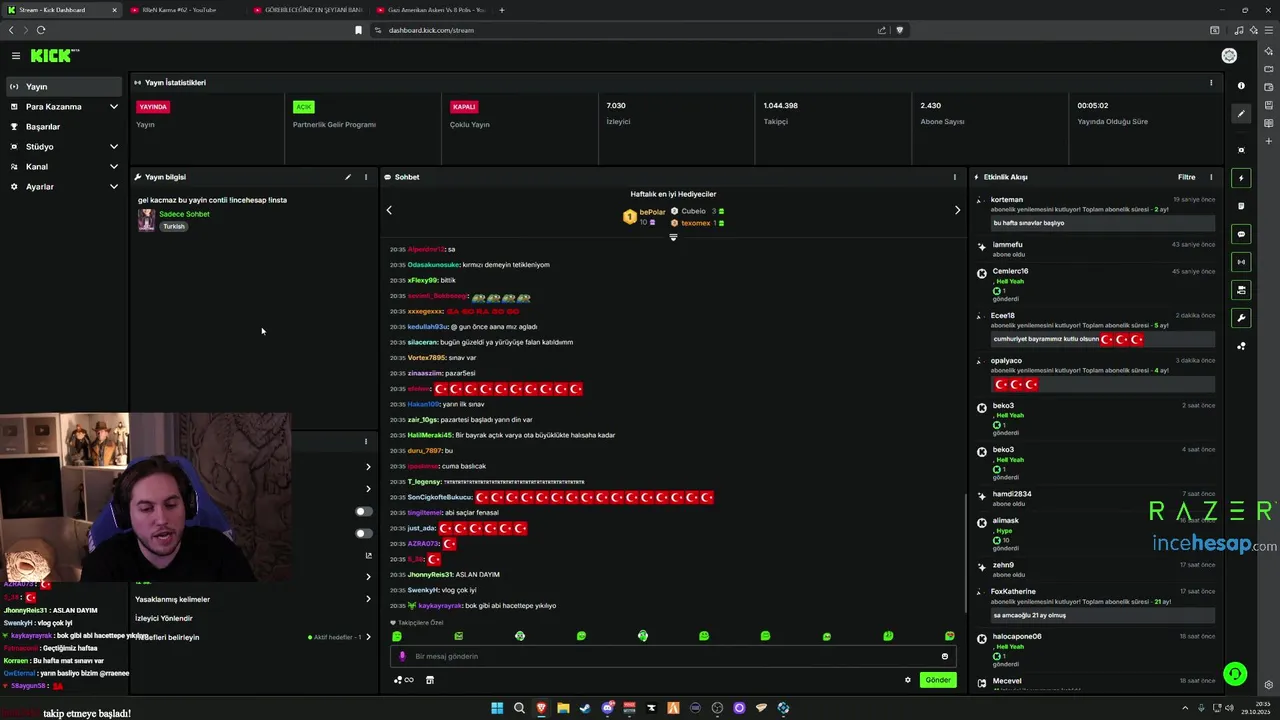Click the stream preview camera-frame icon in rail
This screenshot has width=1280, height=720.
click(x=1241, y=150)
